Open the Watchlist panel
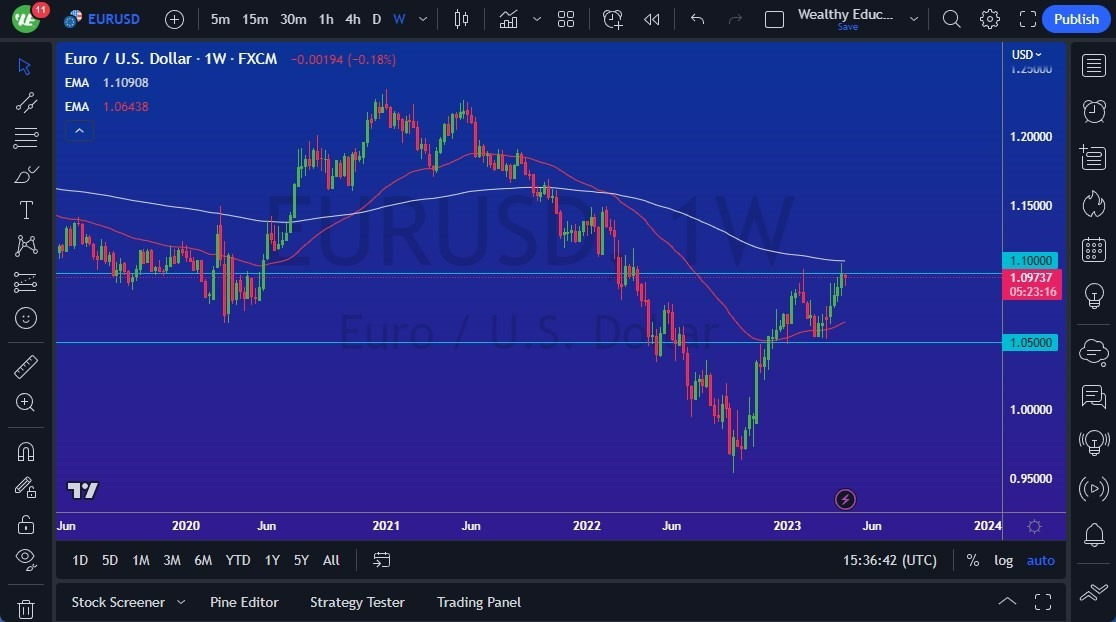Viewport: 1116px width, 622px height. click(x=1093, y=65)
